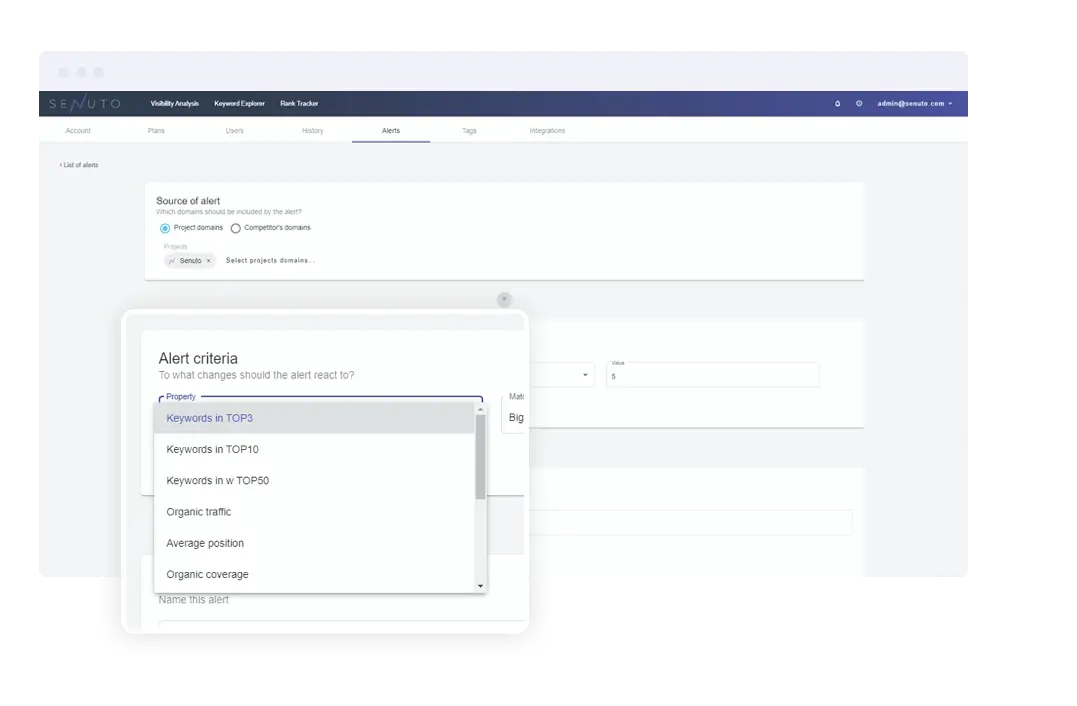This screenshot has width=1077, height=706.
Task: Choose Organic coverage option
Action: coord(315,574)
